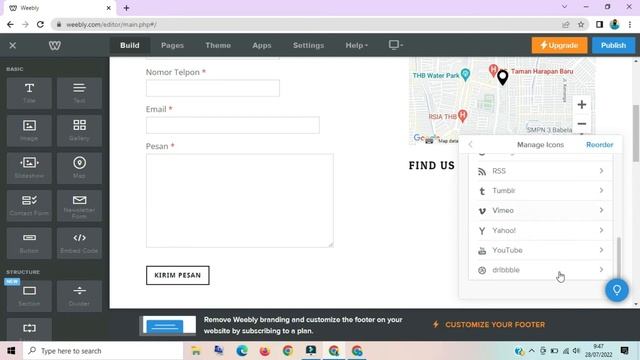Open Chrome profile avatar
Viewport: 640px width, 360px height.
click(x=614, y=24)
